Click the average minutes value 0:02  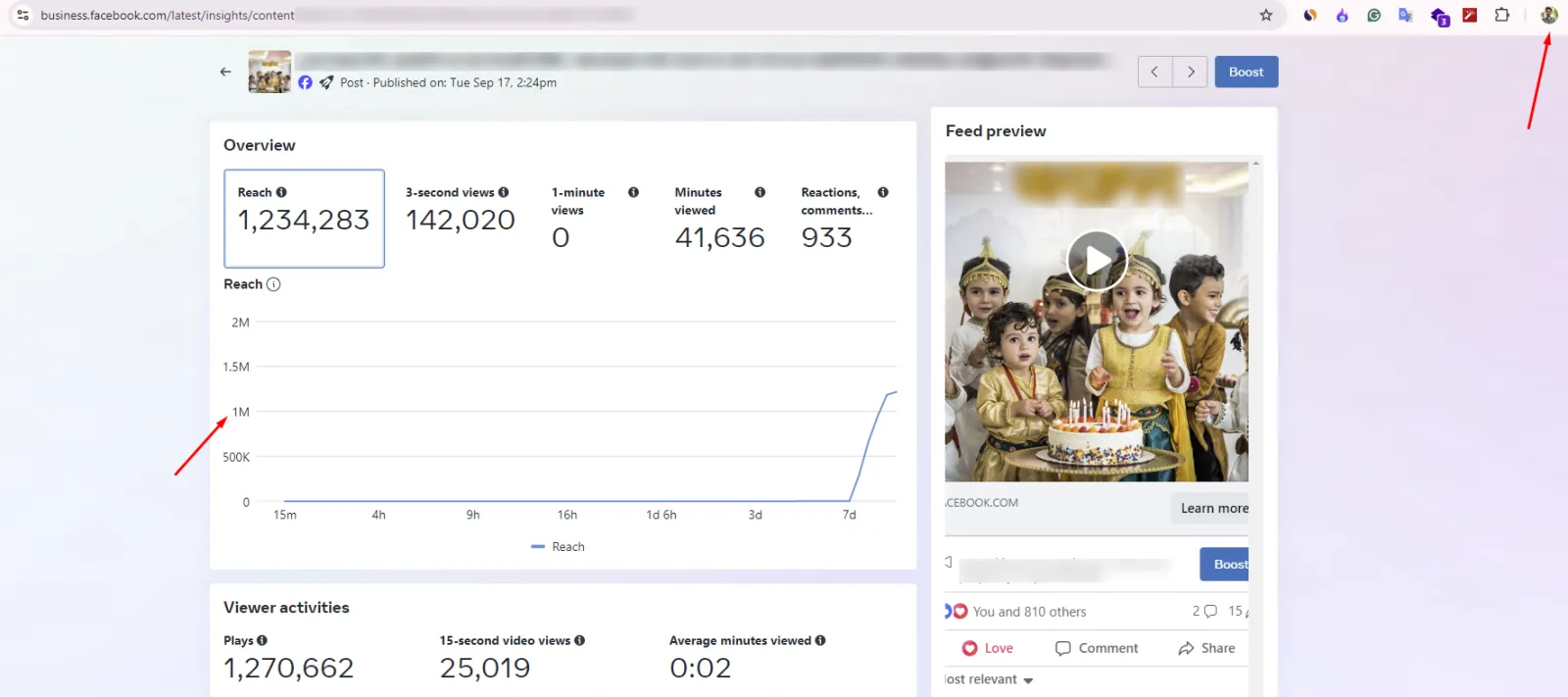coord(700,669)
